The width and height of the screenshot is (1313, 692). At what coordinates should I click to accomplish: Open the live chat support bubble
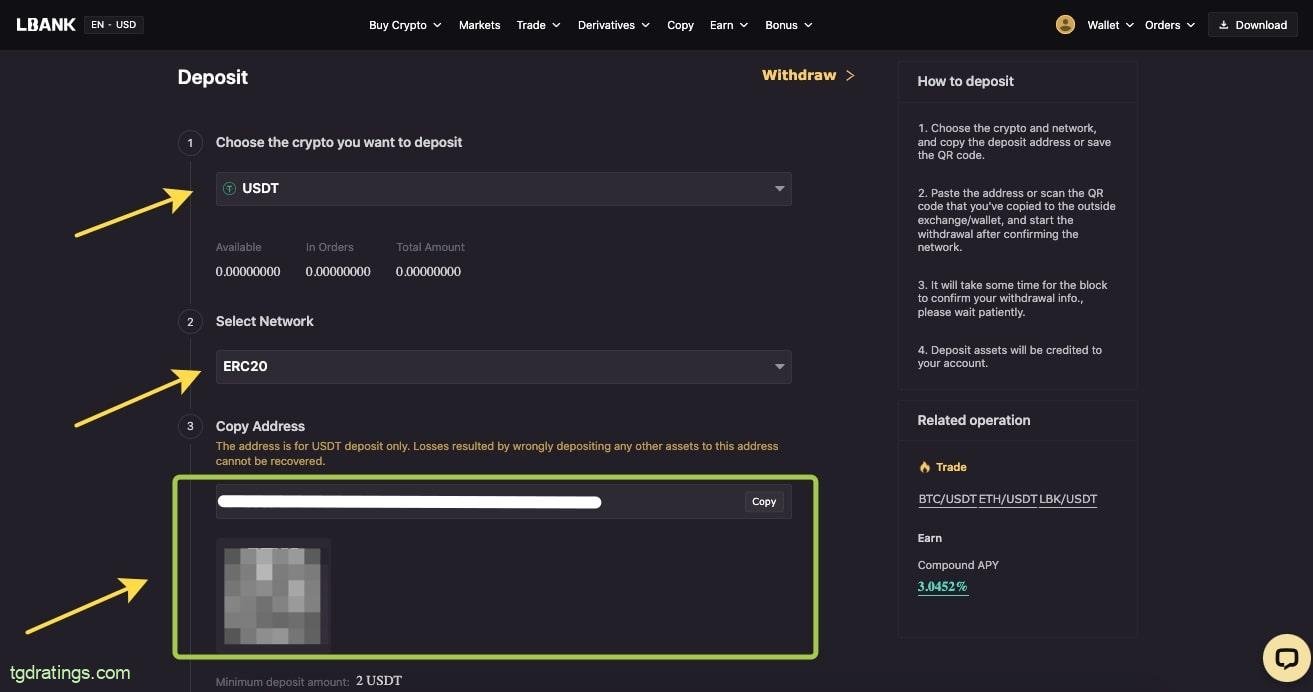pos(1286,658)
